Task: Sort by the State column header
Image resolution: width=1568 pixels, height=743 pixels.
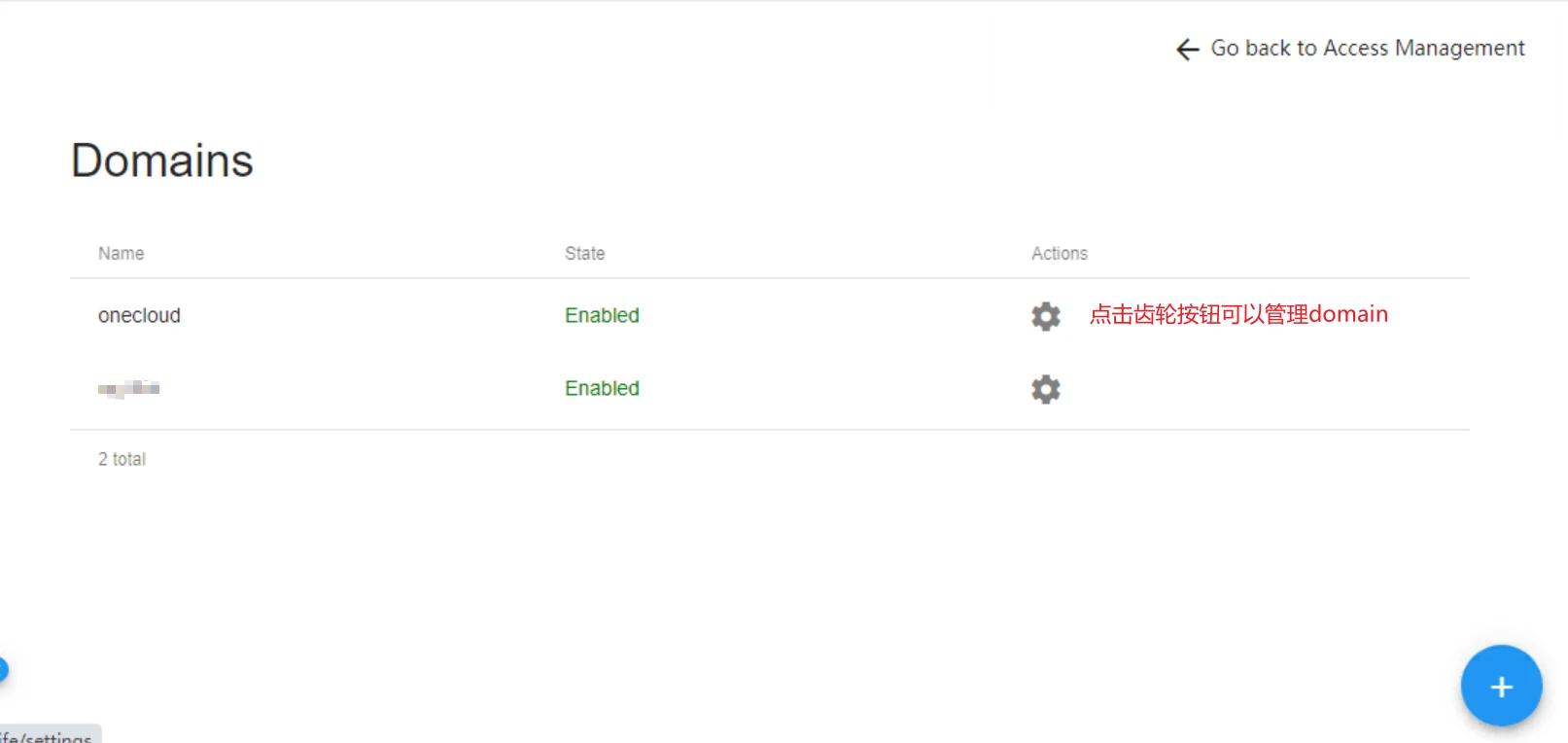Action: tap(584, 253)
